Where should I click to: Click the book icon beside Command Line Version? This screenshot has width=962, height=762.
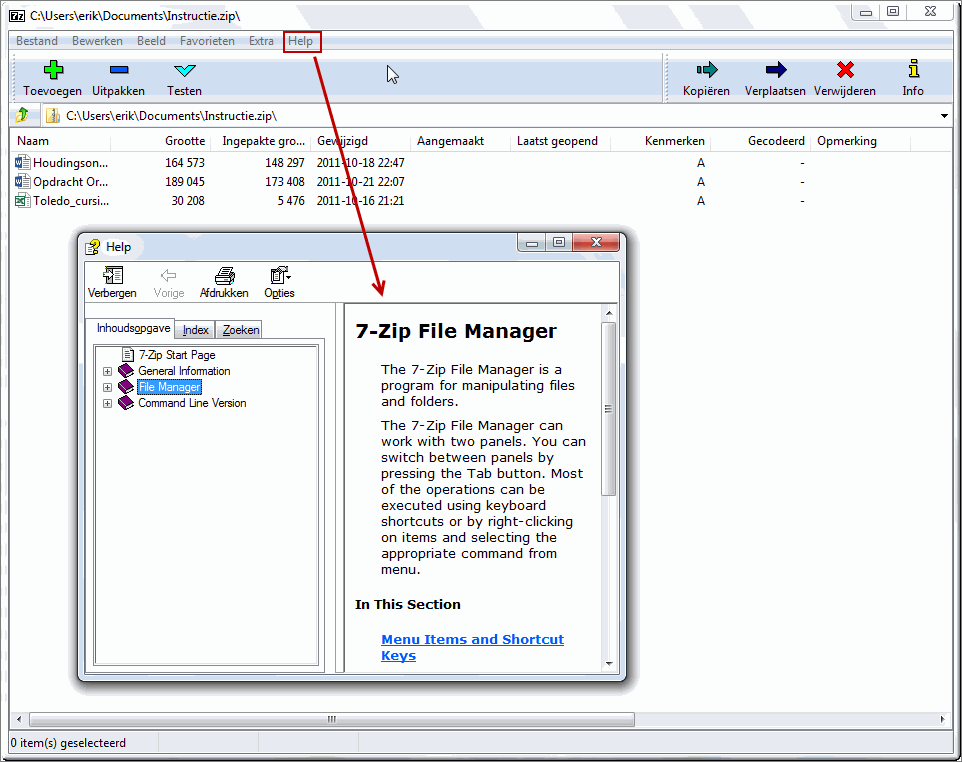(x=126, y=402)
